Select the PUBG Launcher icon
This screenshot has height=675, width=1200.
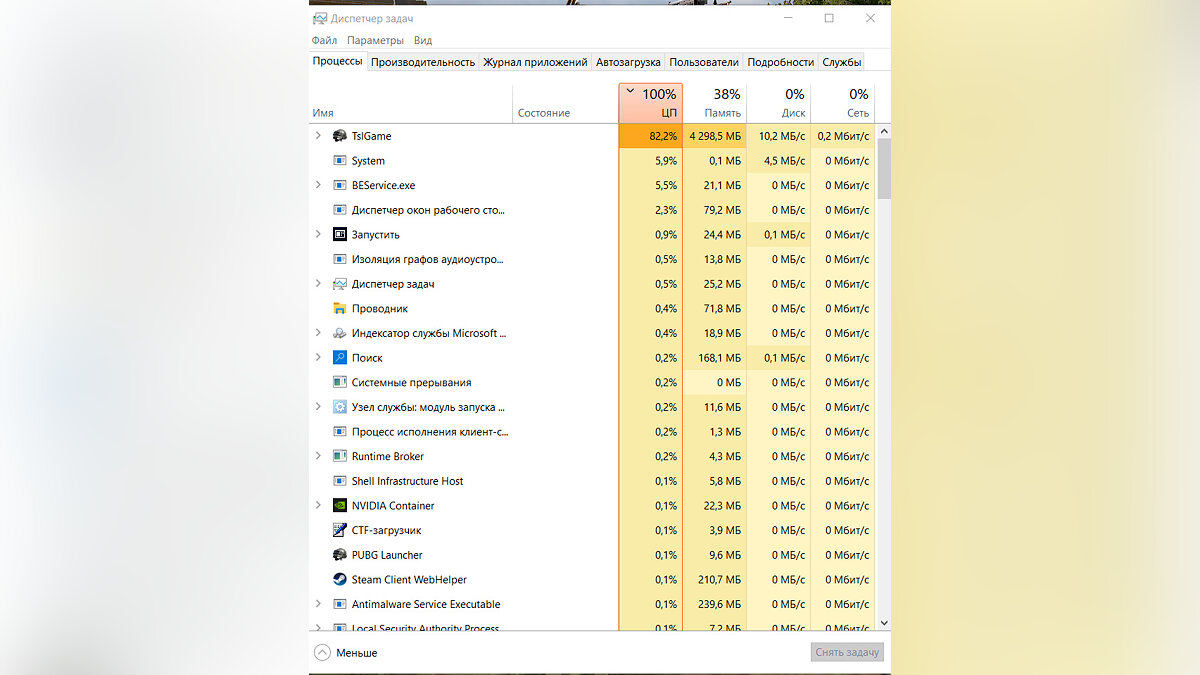(340, 555)
